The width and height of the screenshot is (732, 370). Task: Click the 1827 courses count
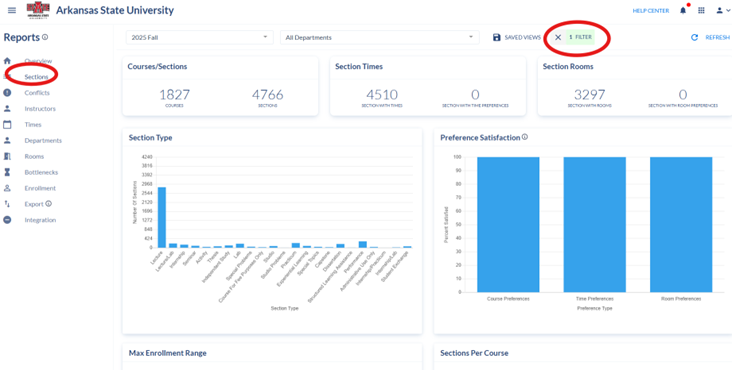pyautogui.click(x=175, y=95)
